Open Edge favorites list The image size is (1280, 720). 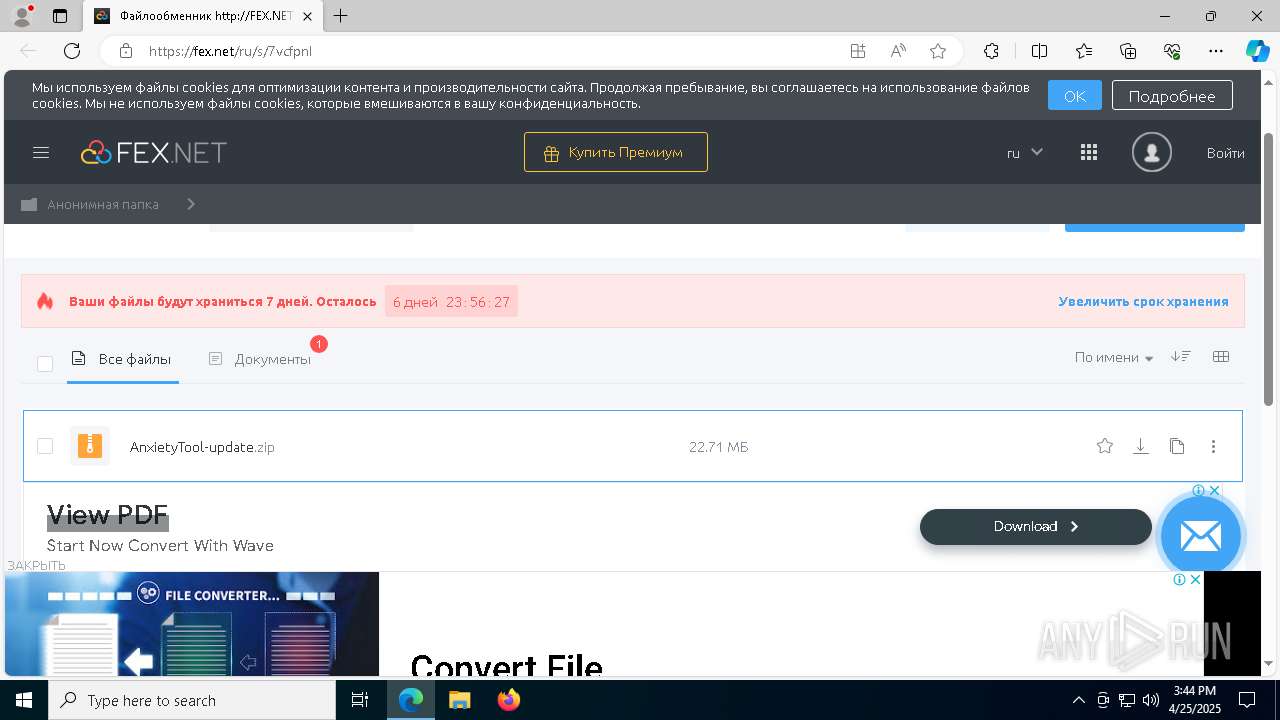click(1084, 51)
